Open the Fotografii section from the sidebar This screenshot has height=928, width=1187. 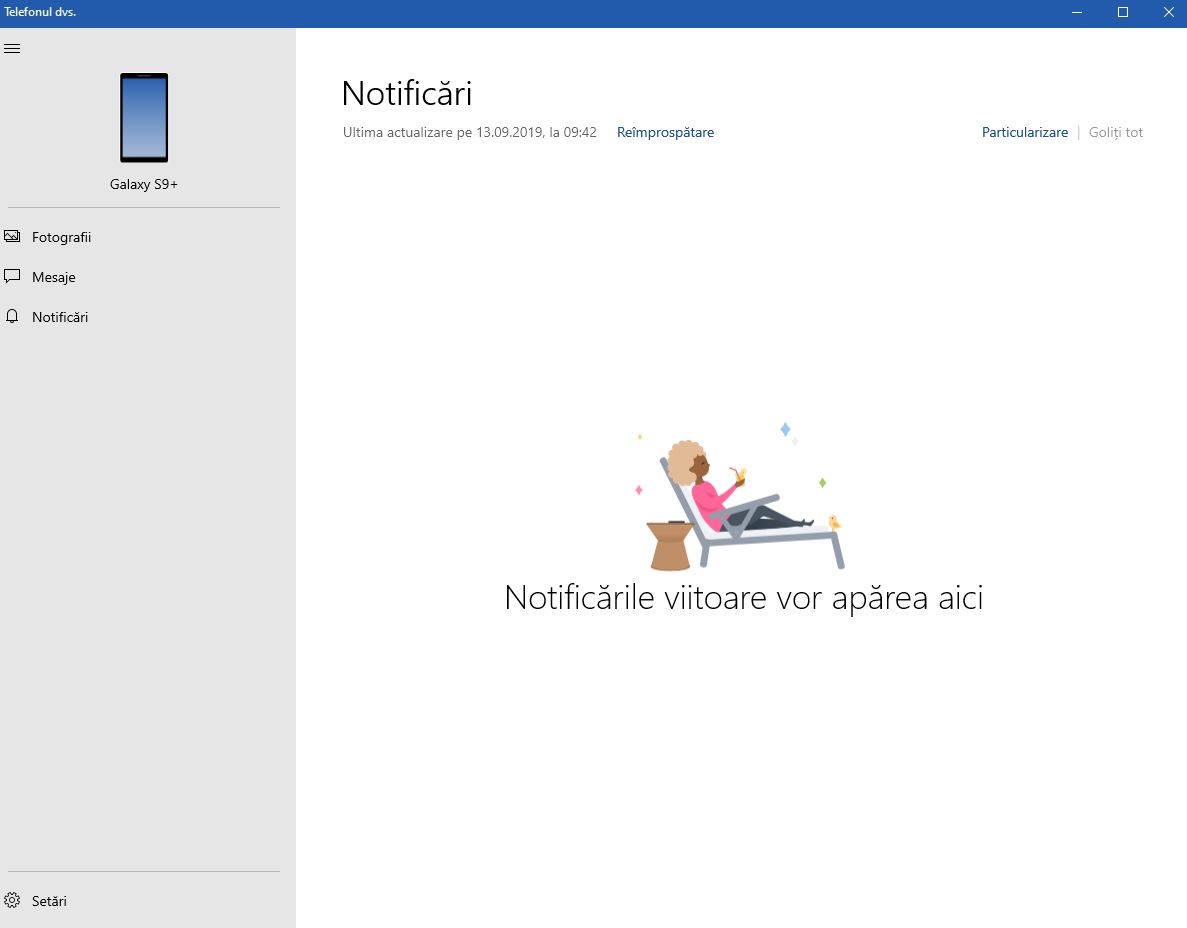tap(61, 237)
